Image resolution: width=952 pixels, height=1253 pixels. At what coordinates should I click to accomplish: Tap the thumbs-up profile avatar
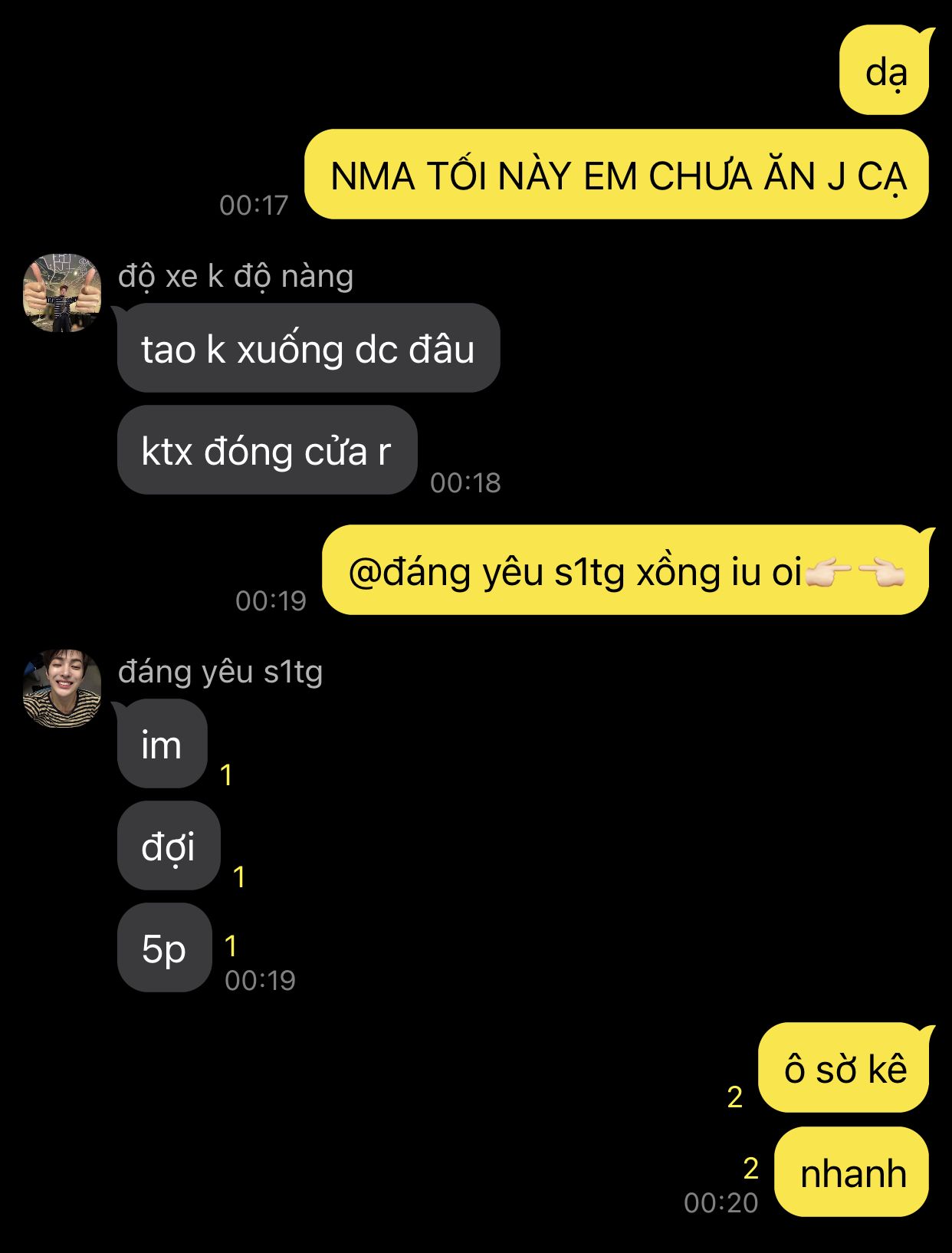(x=63, y=292)
